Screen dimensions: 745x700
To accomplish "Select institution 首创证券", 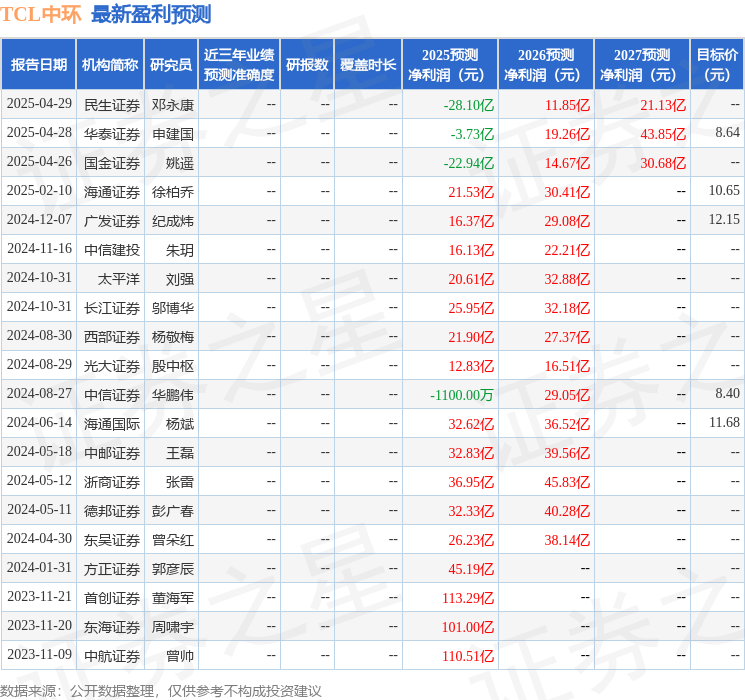I will (112, 597).
